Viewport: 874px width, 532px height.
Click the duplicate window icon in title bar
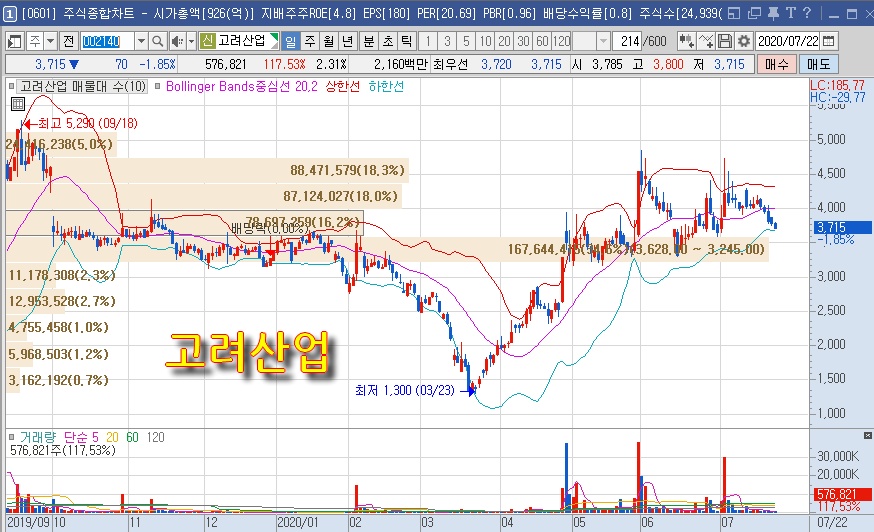coord(754,13)
